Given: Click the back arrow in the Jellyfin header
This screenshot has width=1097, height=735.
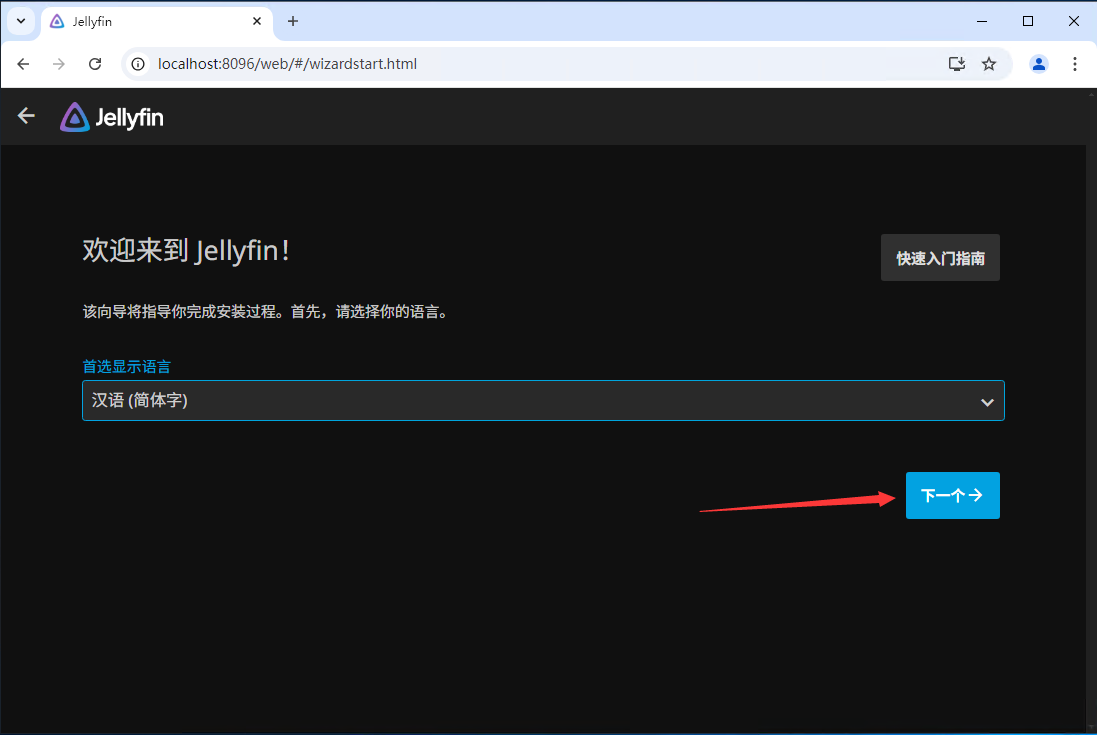Looking at the screenshot, I should (25, 115).
